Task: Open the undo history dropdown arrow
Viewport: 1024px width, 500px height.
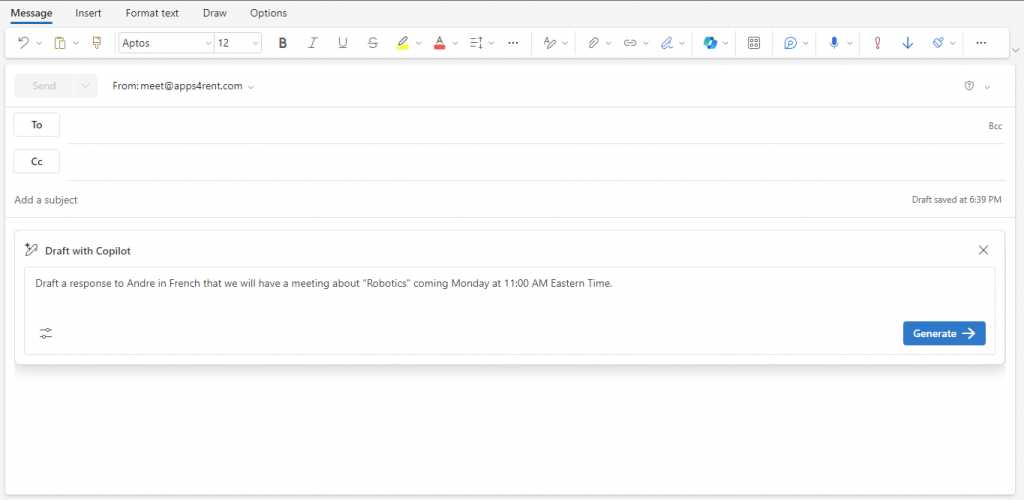Action: (x=39, y=43)
